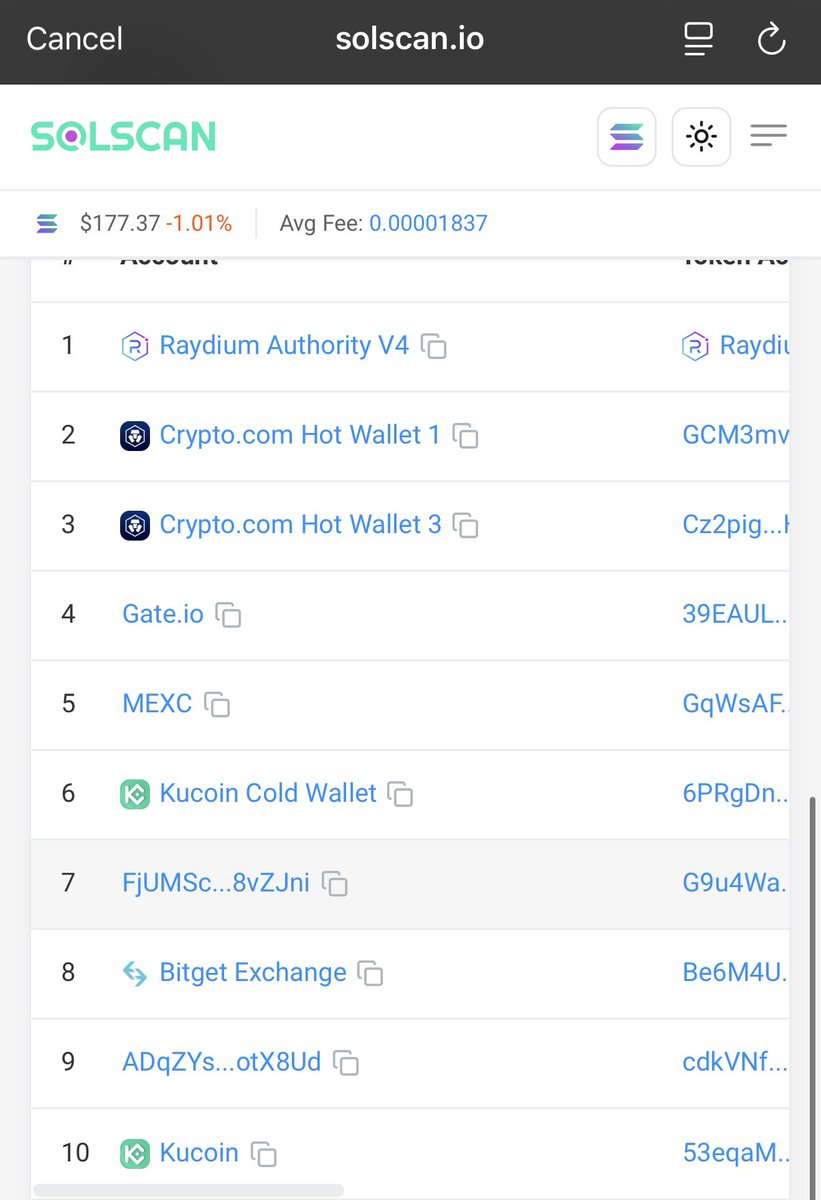The width and height of the screenshot is (821, 1200).
Task: Copy address FjUMSc...8vZJni
Action: (x=335, y=884)
